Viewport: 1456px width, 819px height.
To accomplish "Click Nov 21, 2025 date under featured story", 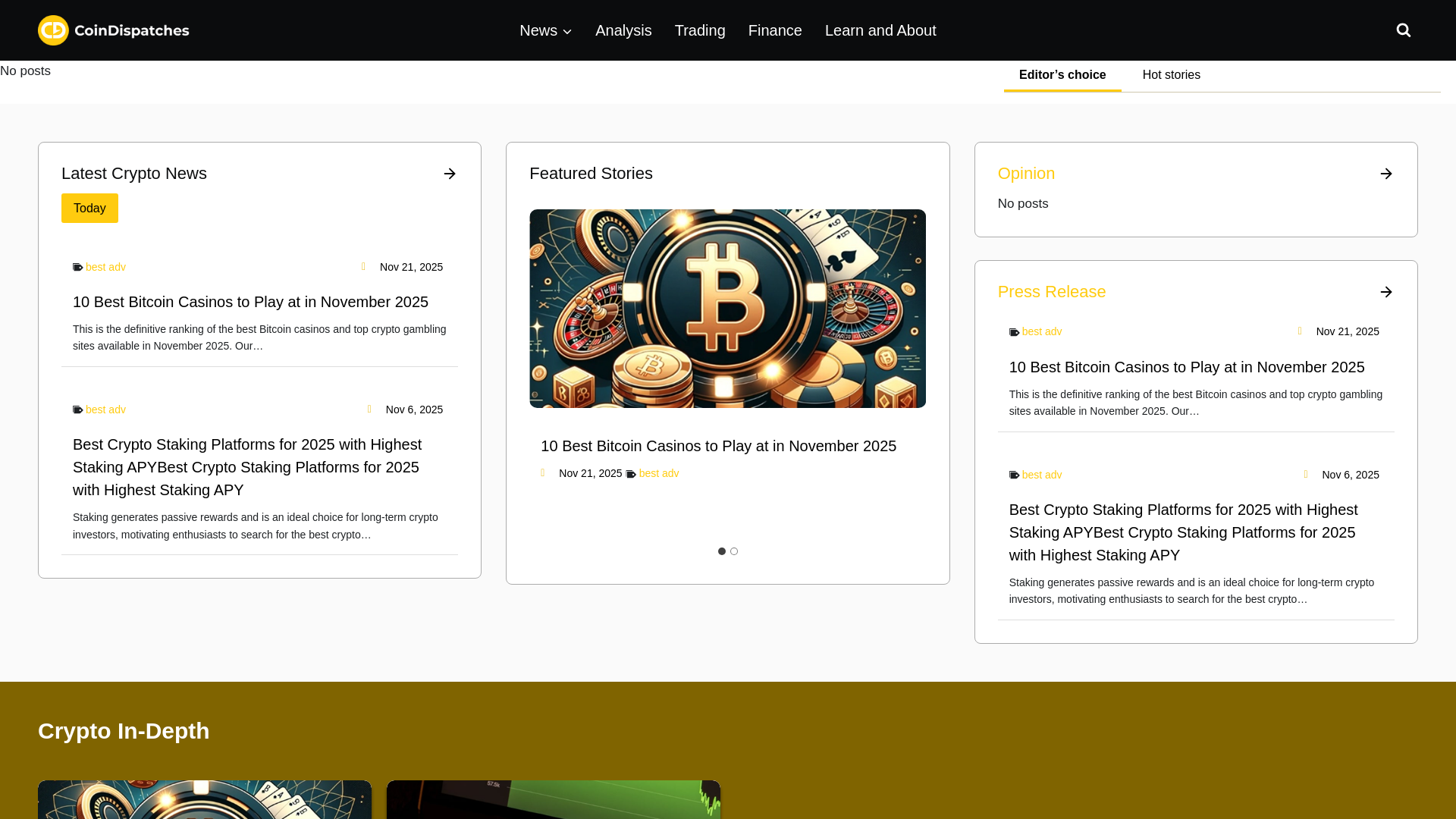I will (x=590, y=473).
